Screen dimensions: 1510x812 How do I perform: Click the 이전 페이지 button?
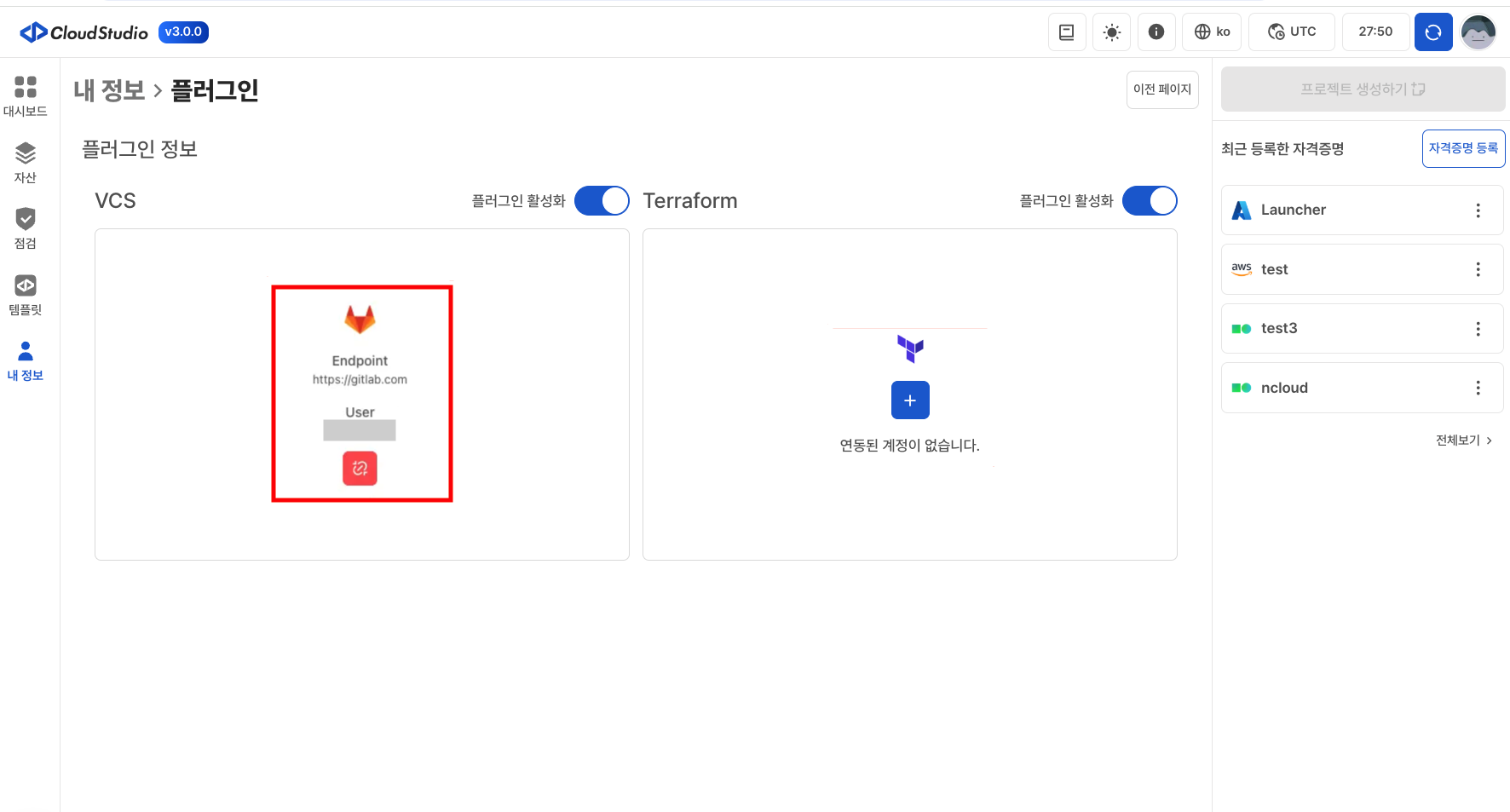point(1161,89)
